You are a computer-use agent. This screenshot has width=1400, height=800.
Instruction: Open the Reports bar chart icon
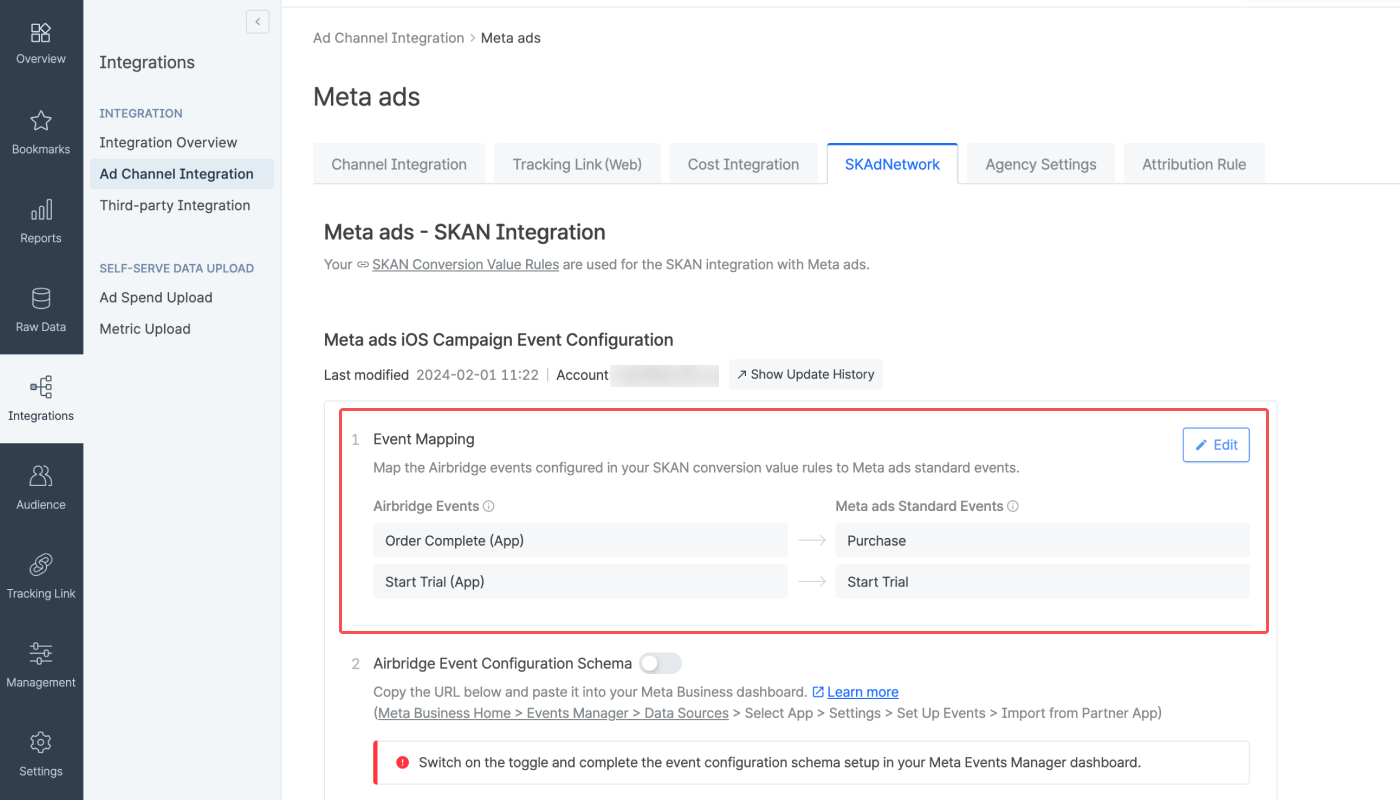pos(41,211)
